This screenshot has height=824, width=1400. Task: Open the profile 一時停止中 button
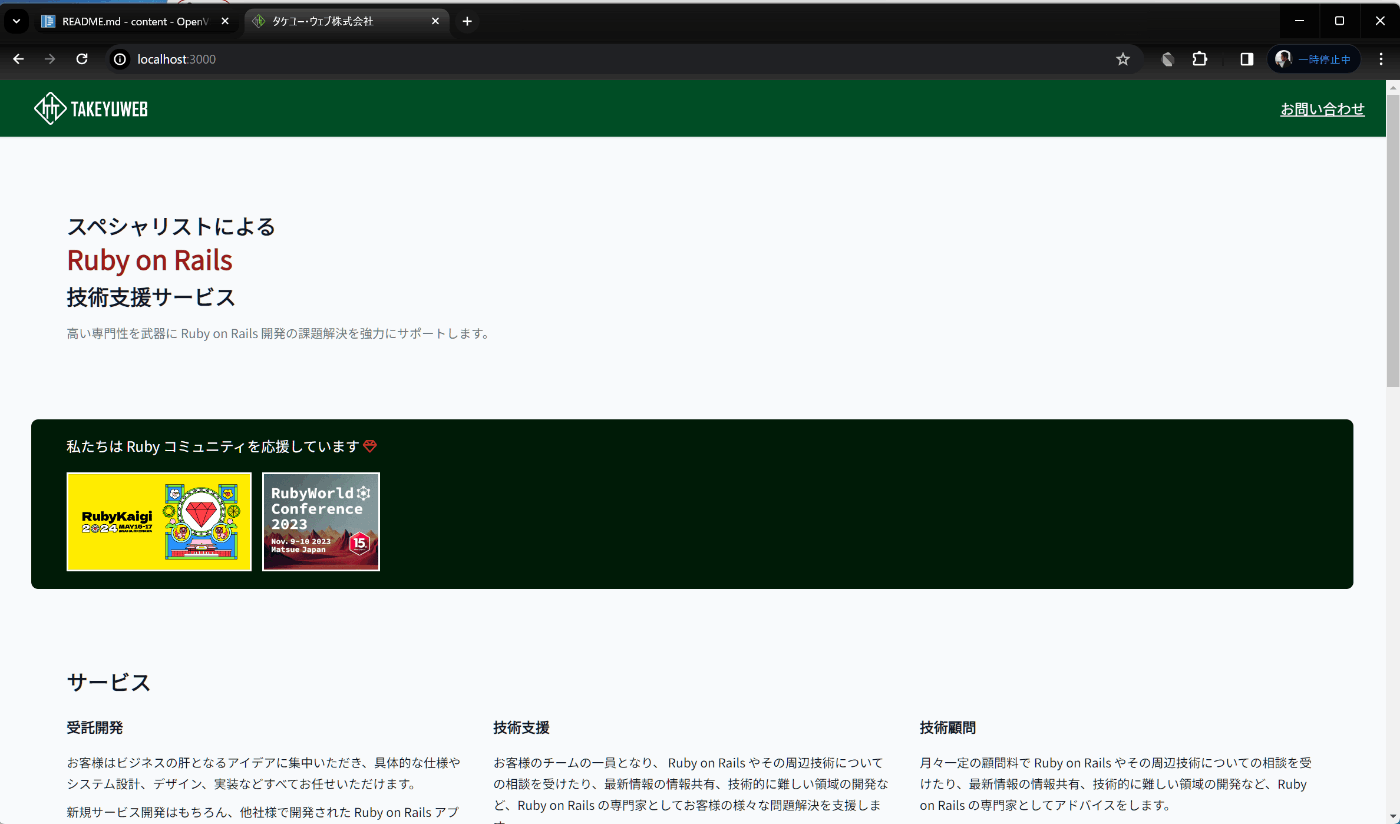point(1314,59)
